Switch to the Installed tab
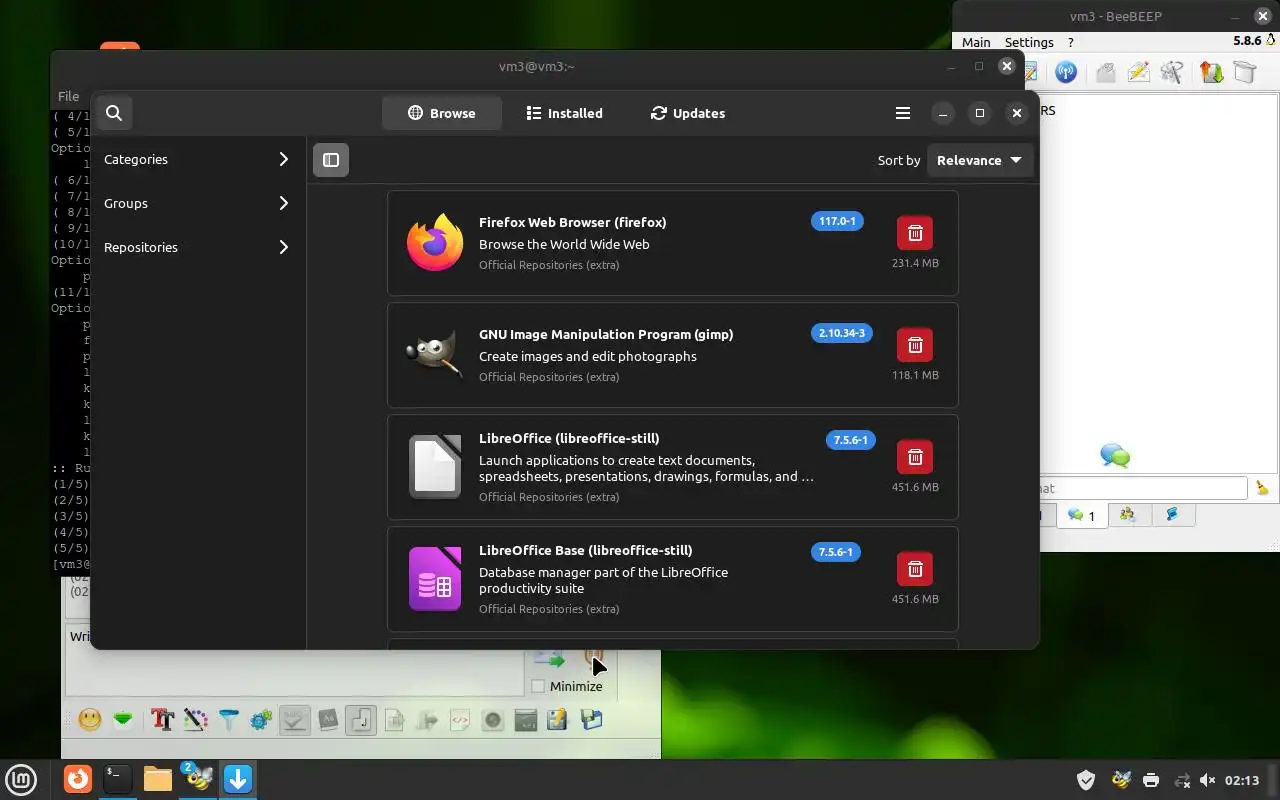 click(x=564, y=113)
